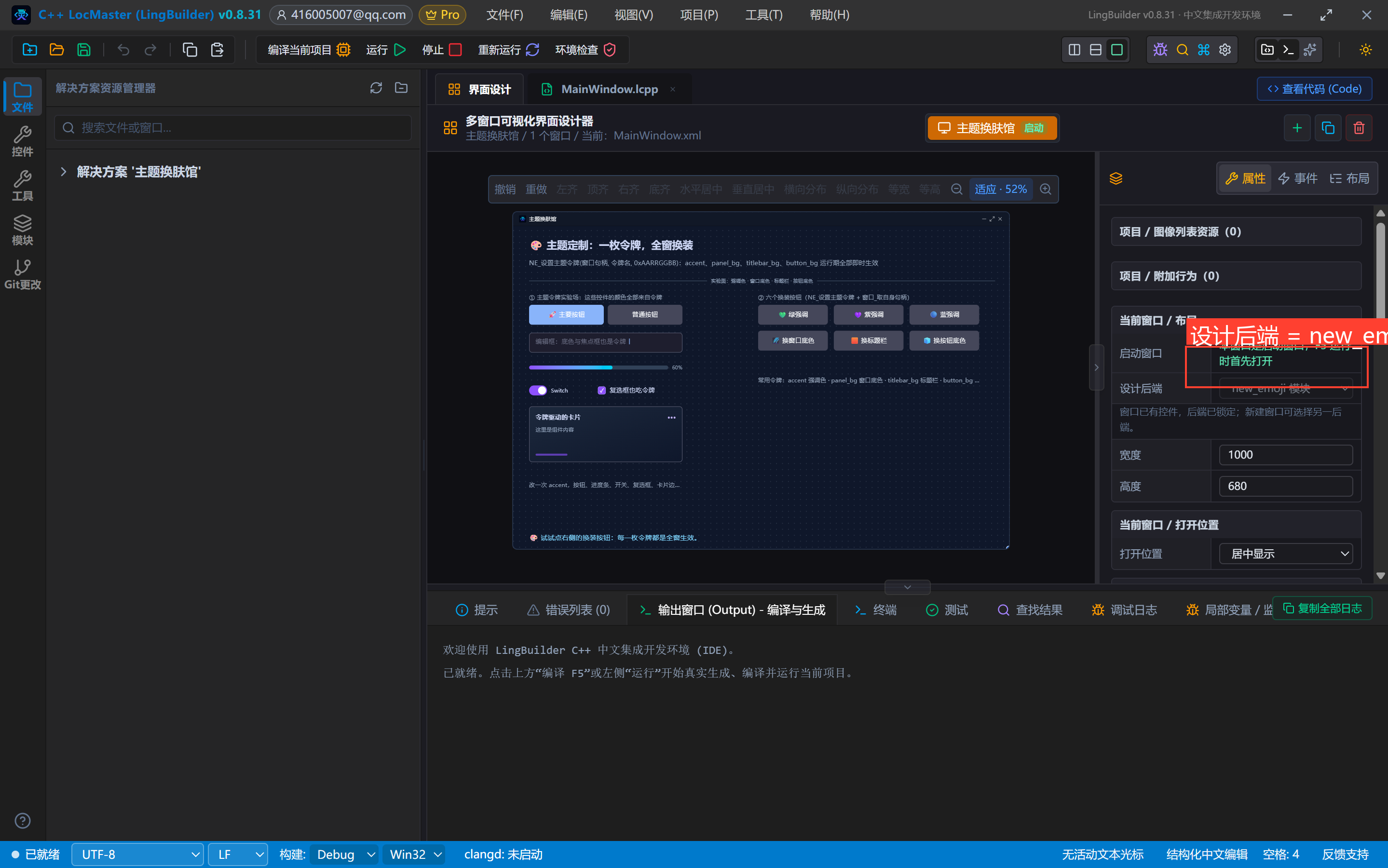Click the 宽度 field showing 1000
The height and width of the screenshot is (868, 1388).
tap(1286, 455)
